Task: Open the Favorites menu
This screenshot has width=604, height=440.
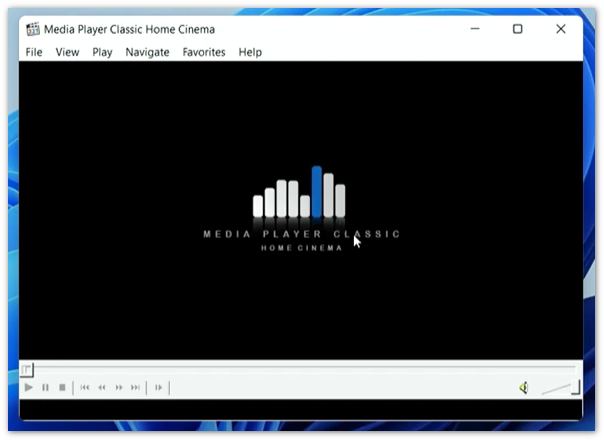Action: pos(204,52)
